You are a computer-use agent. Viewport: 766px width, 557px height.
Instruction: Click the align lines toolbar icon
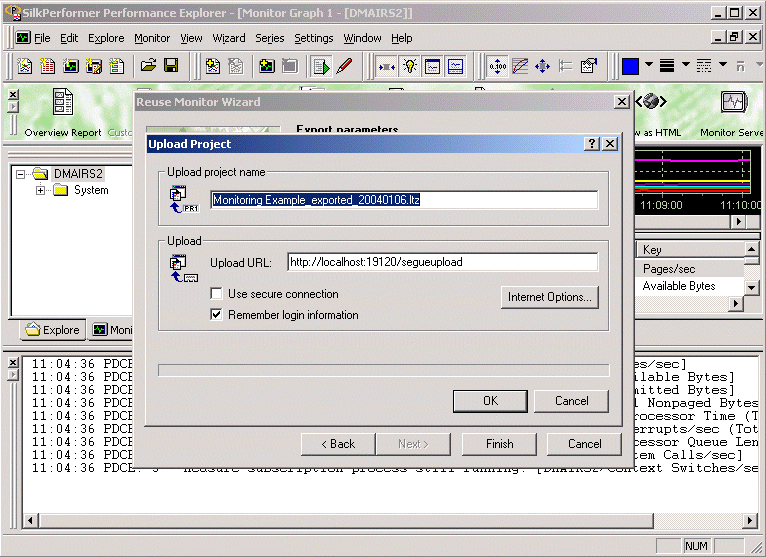(565, 66)
